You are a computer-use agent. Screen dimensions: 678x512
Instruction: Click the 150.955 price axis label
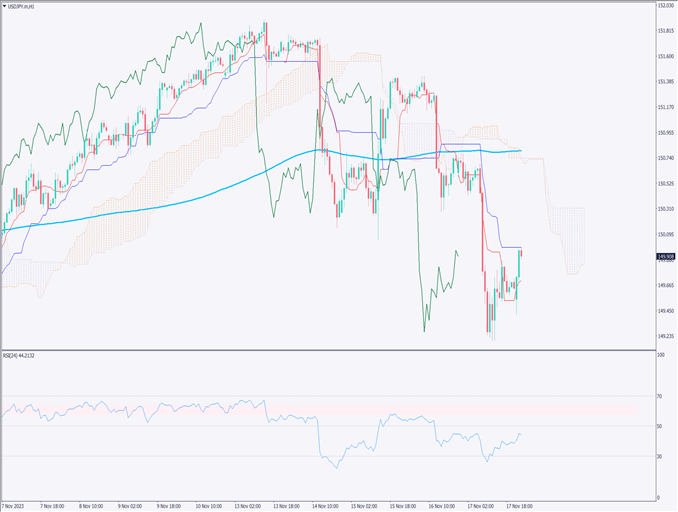tap(665, 132)
